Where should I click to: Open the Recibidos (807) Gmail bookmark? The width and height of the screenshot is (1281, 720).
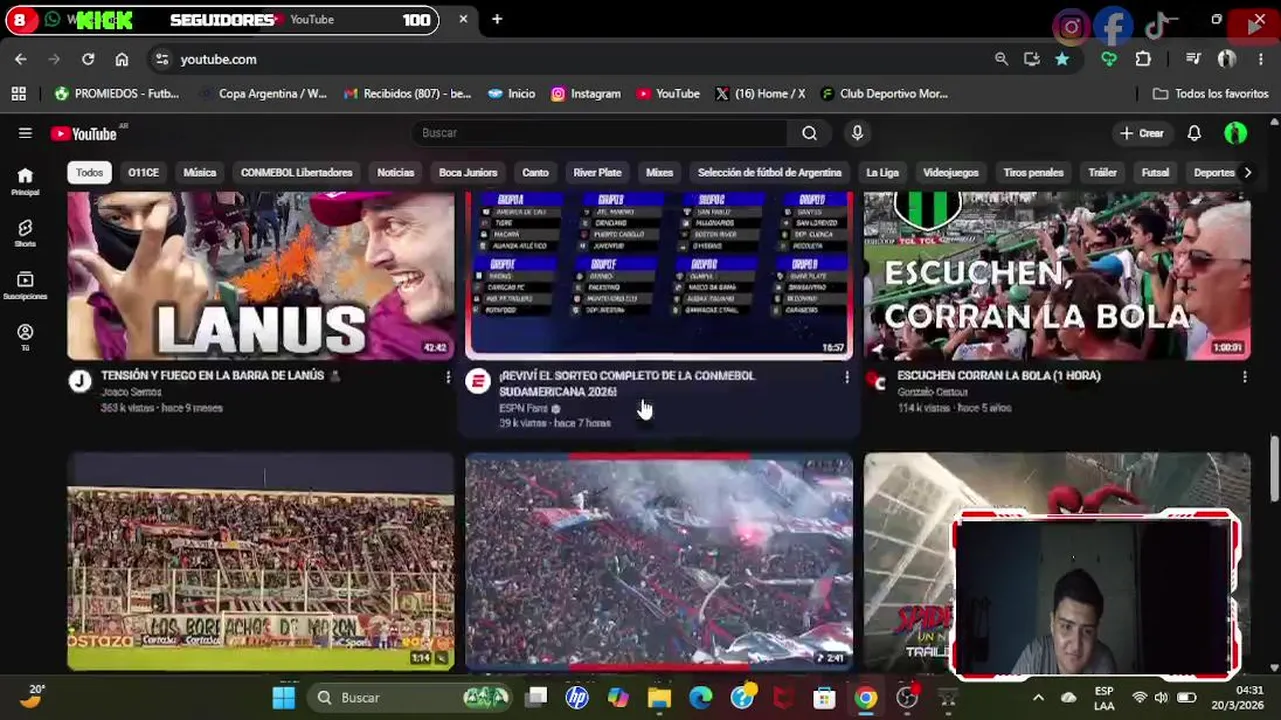[x=407, y=93]
